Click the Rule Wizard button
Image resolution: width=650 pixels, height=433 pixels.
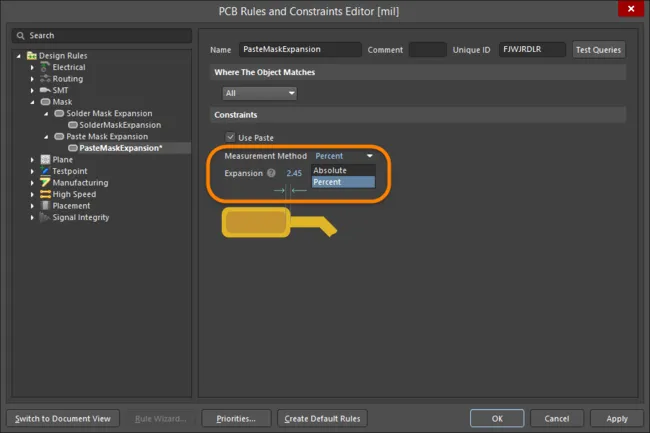point(160,418)
